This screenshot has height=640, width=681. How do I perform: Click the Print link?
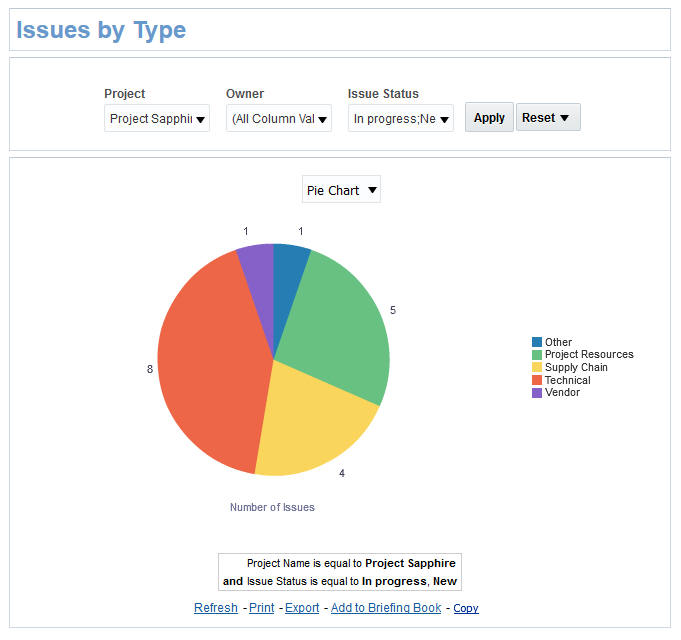(261, 608)
